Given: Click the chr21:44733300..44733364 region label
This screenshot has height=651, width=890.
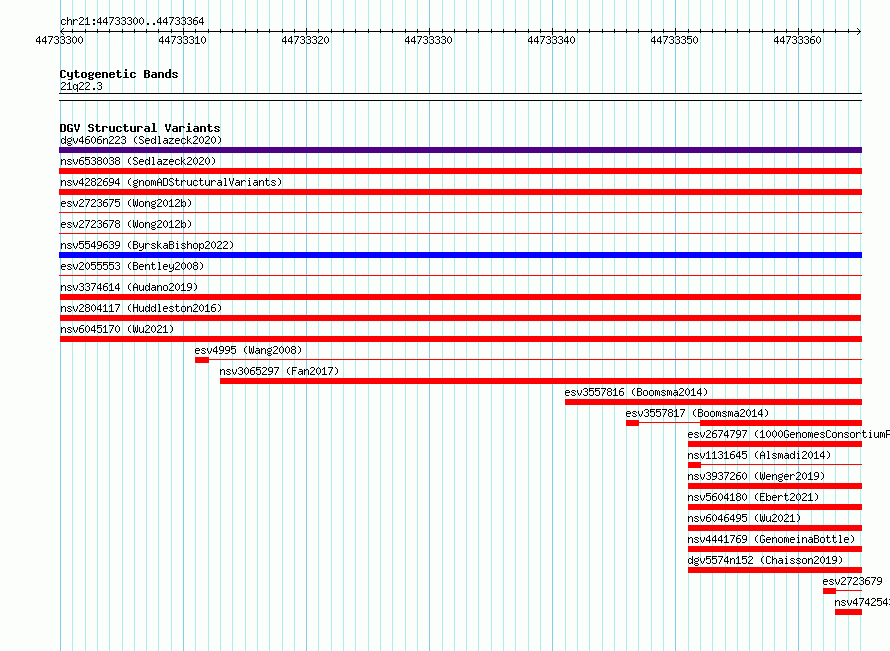Looking at the screenshot, I should pos(132,21).
